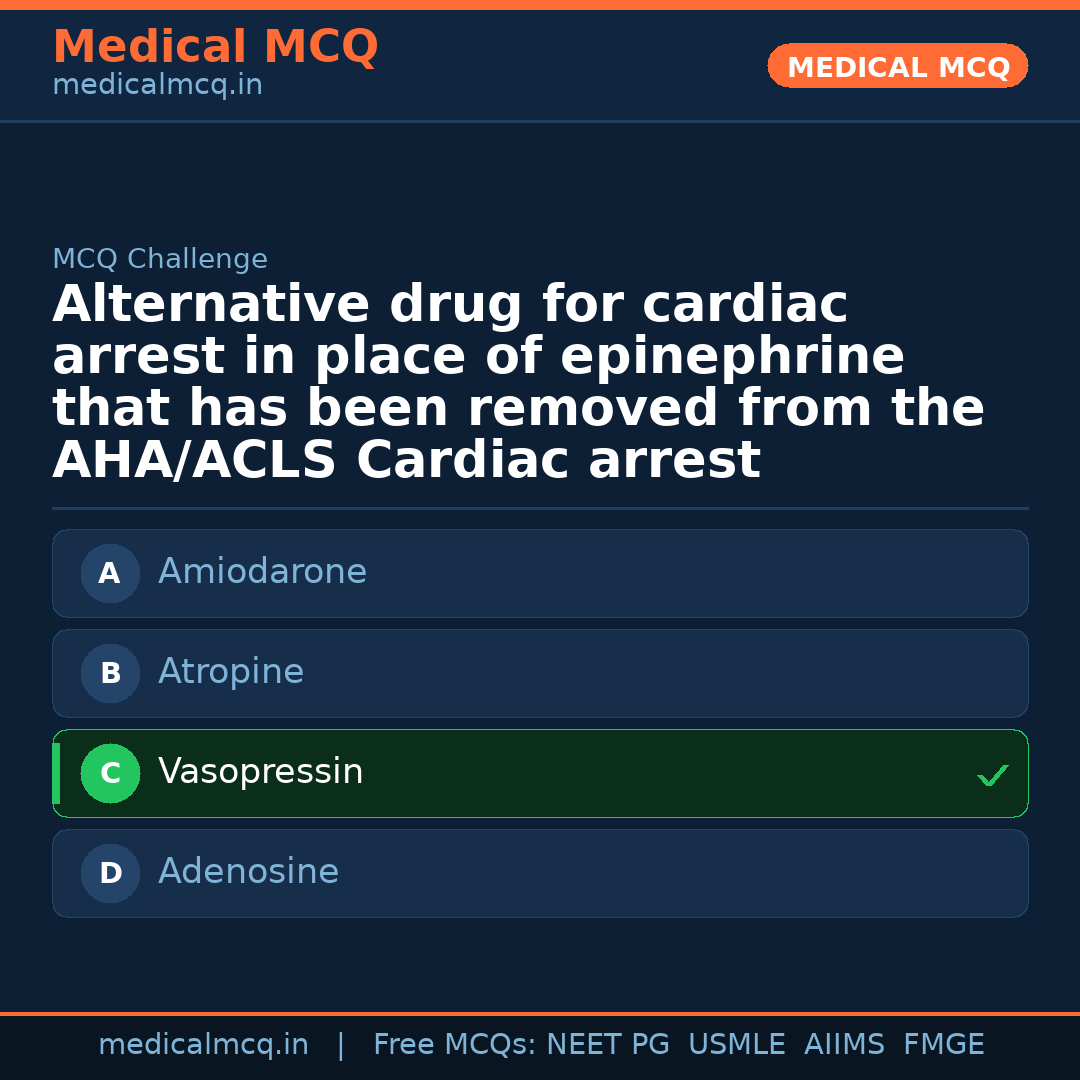Click the letter D circle icon

tap(110, 874)
